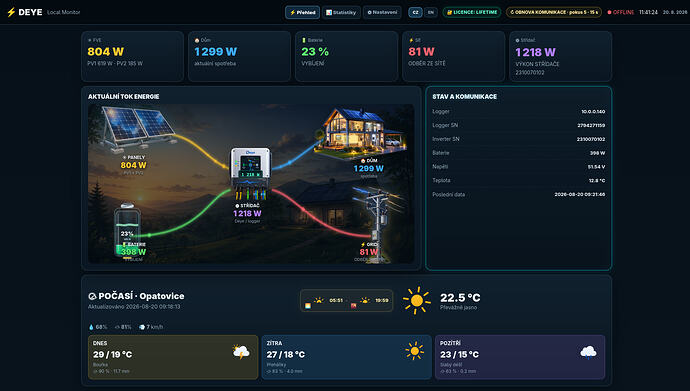Screen dimensions: 690x391
Task: Click the Stav a komunikace heading
Action: click(x=464, y=97)
